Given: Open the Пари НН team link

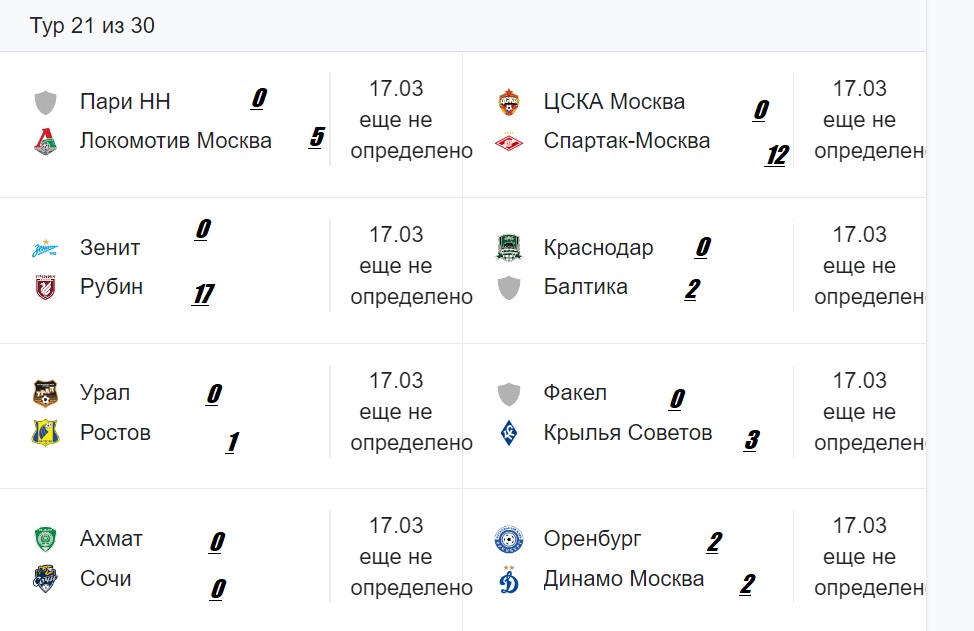Looking at the screenshot, I should (x=125, y=101).
